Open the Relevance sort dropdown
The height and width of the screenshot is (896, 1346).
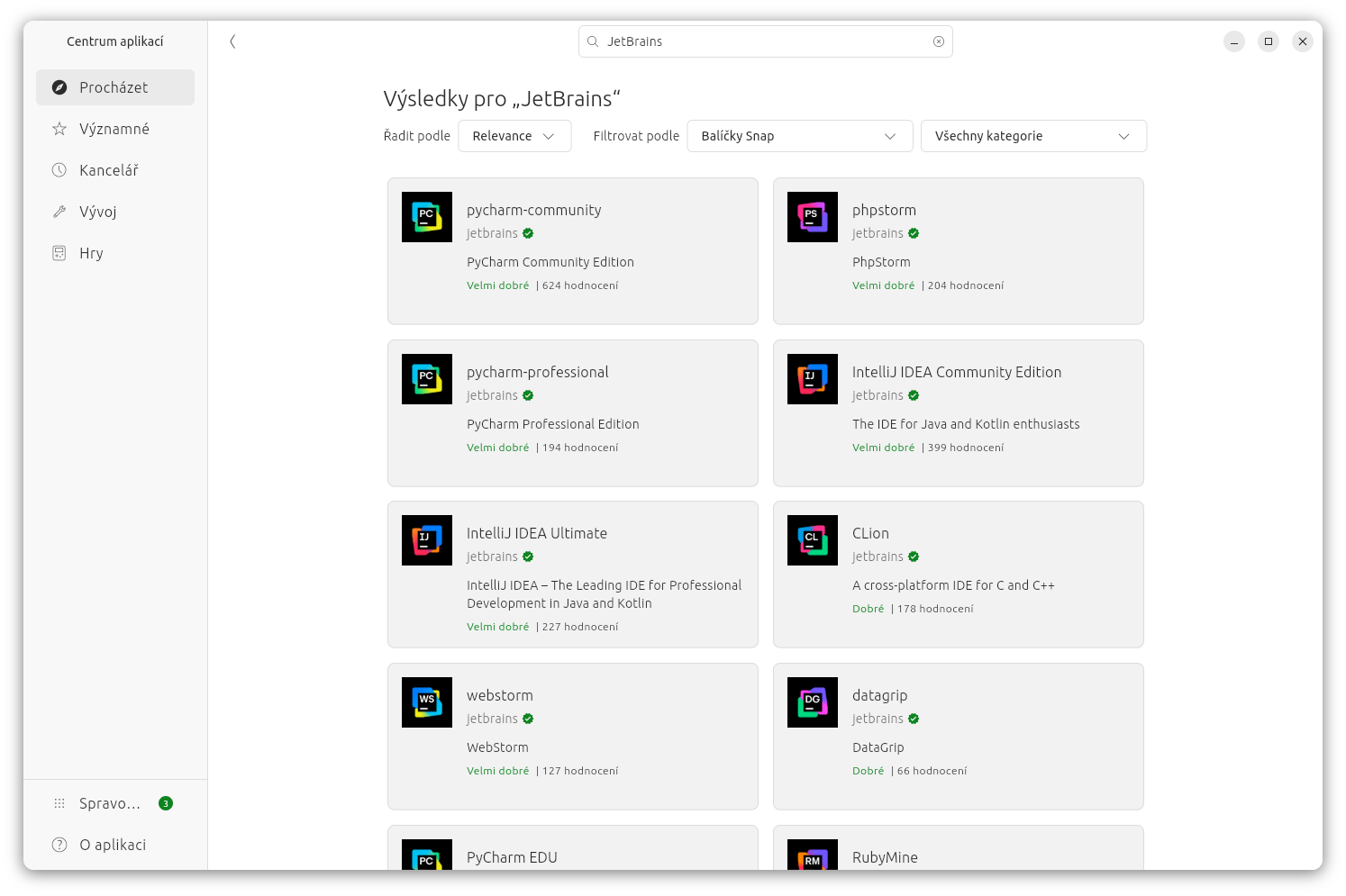click(x=514, y=136)
